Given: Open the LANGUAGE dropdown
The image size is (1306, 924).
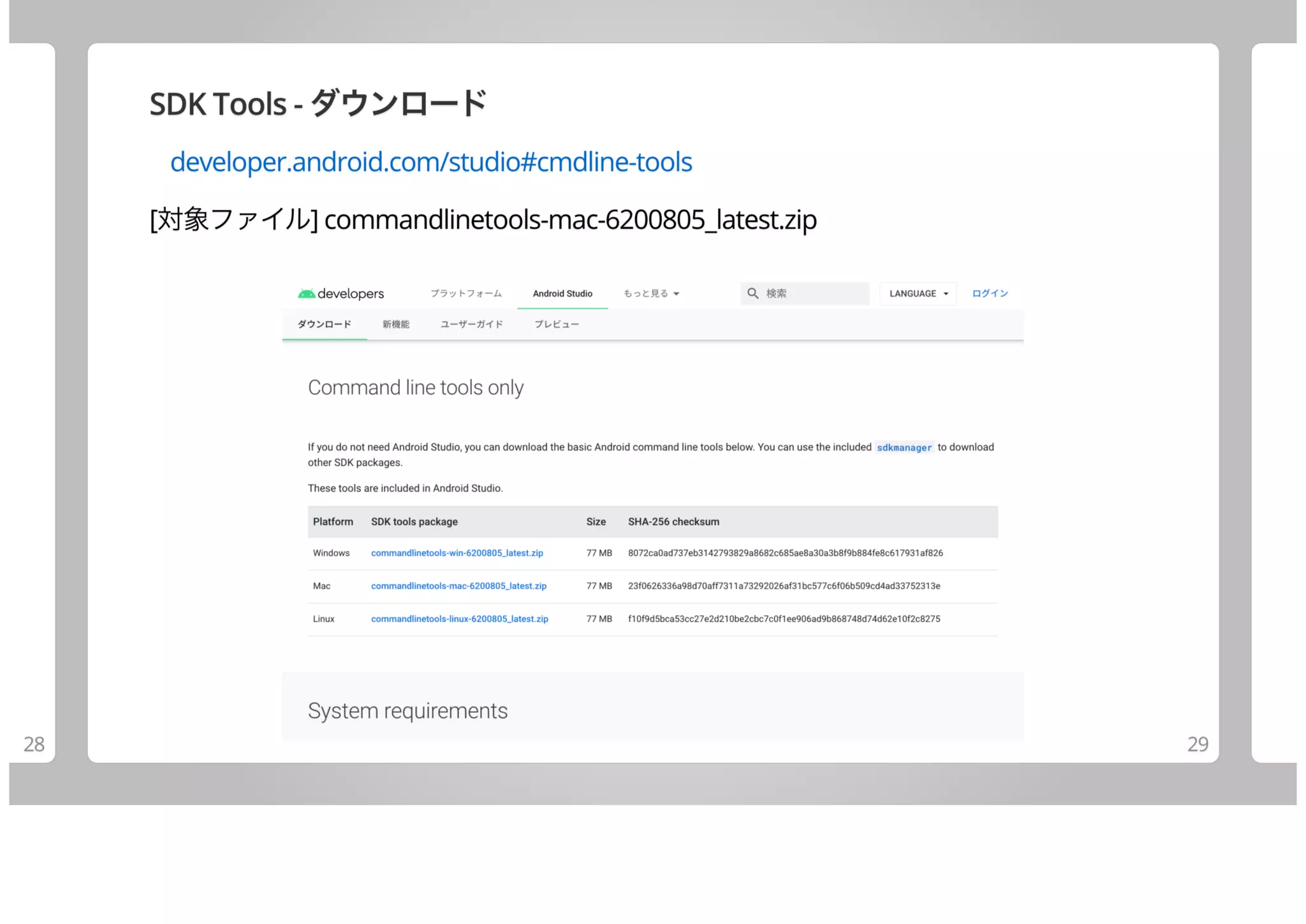Looking at the screenshot, I should coord(918,293).
